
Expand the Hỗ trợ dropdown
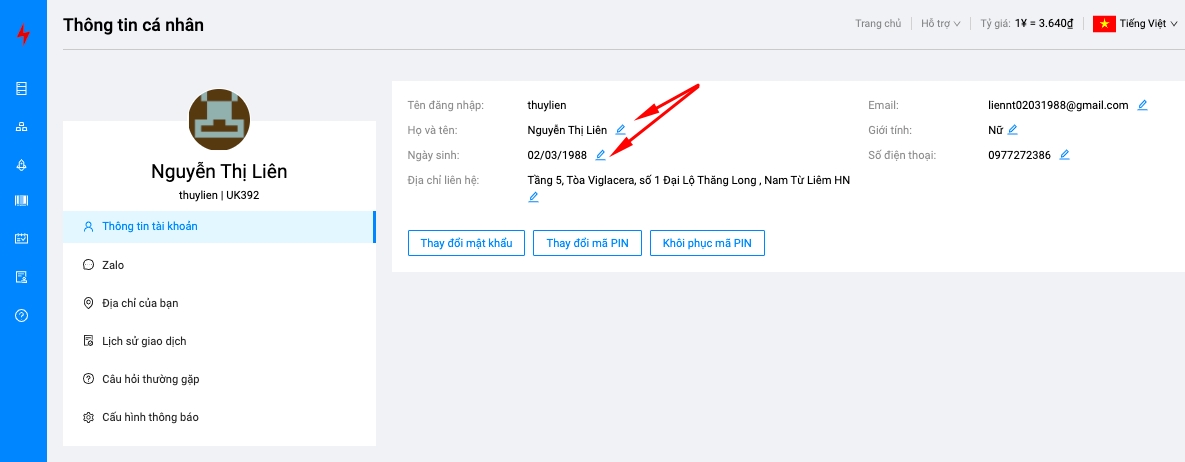(x=940, y=24)
